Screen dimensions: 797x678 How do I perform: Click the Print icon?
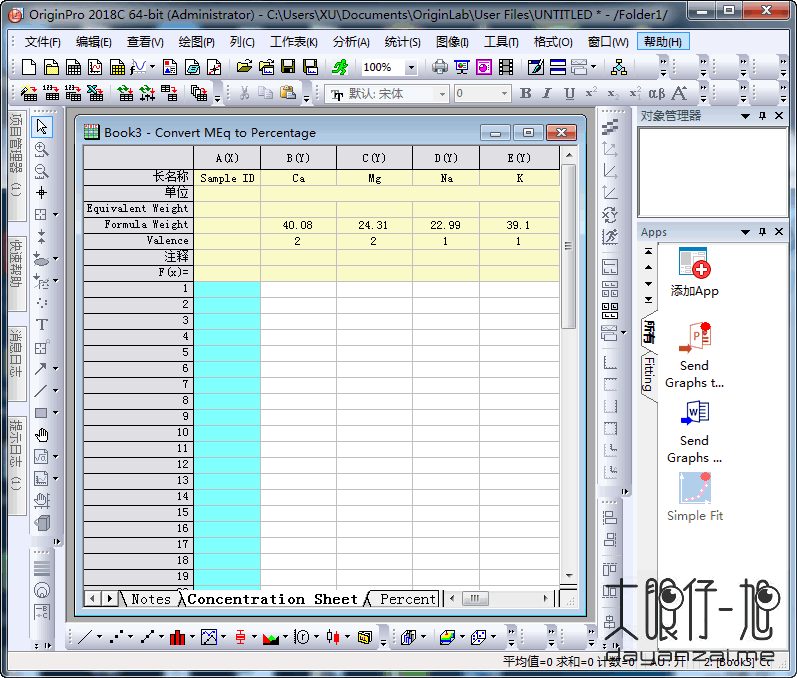(x=440, y=67)
